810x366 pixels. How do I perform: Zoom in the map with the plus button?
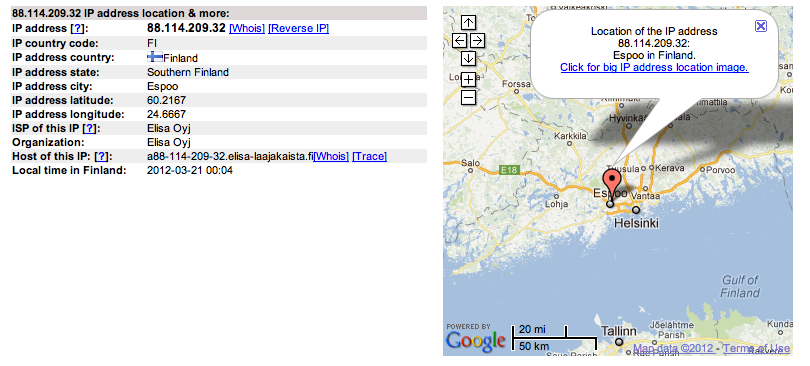click(468, 79)
